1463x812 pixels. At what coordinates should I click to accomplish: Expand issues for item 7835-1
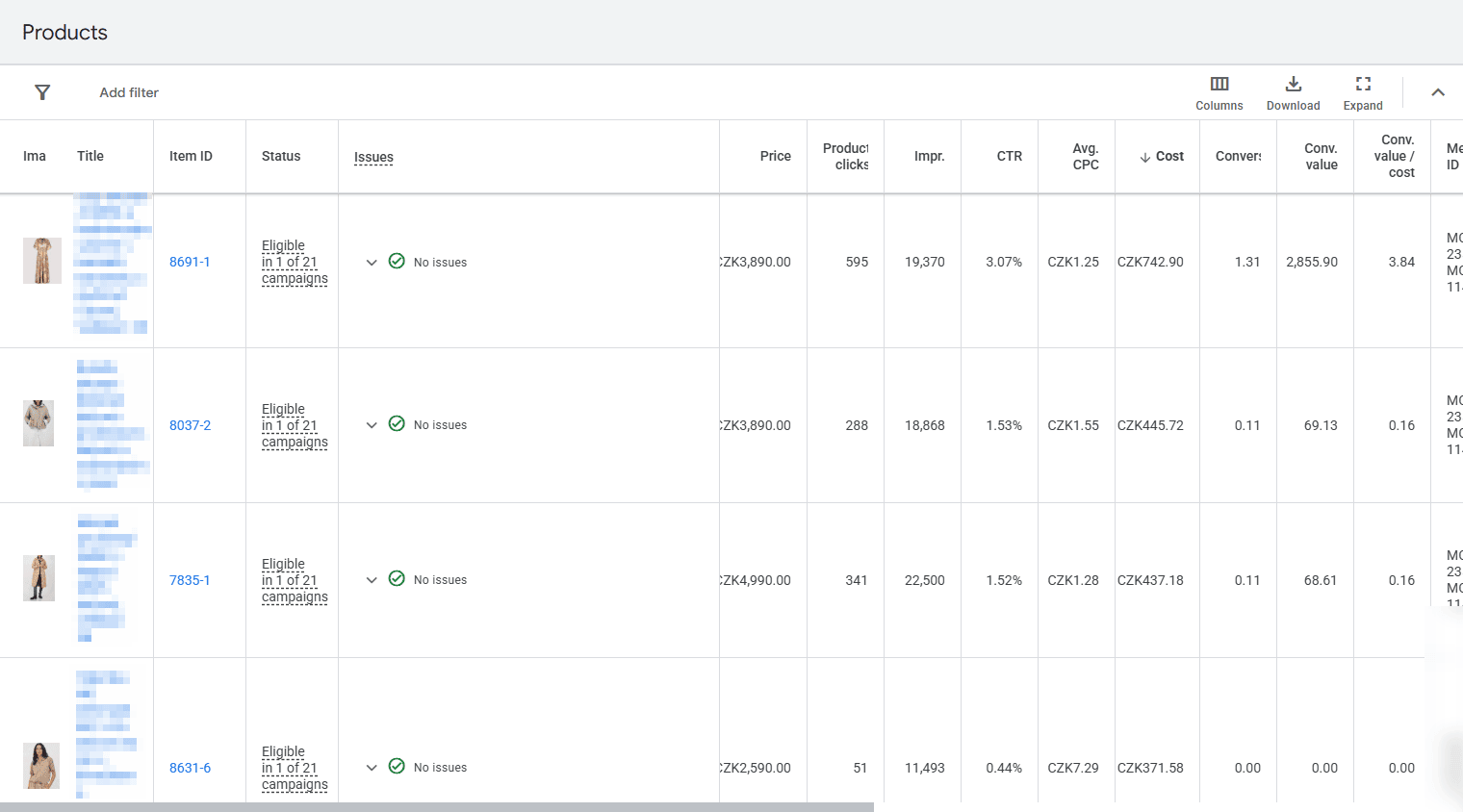(x=372, y=580)
